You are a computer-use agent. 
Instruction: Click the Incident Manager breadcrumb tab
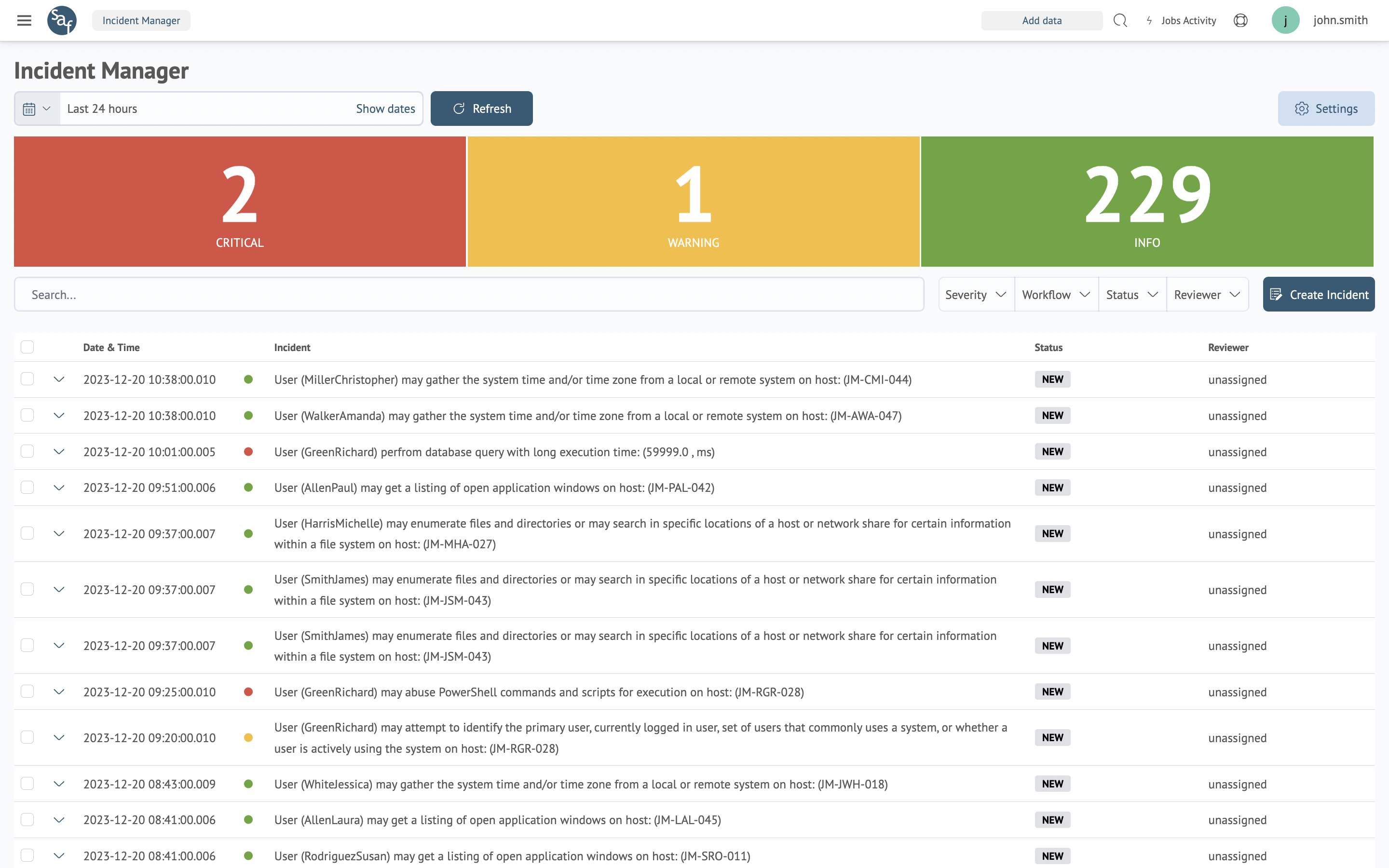pyautogui.click(x=141, y=21)
